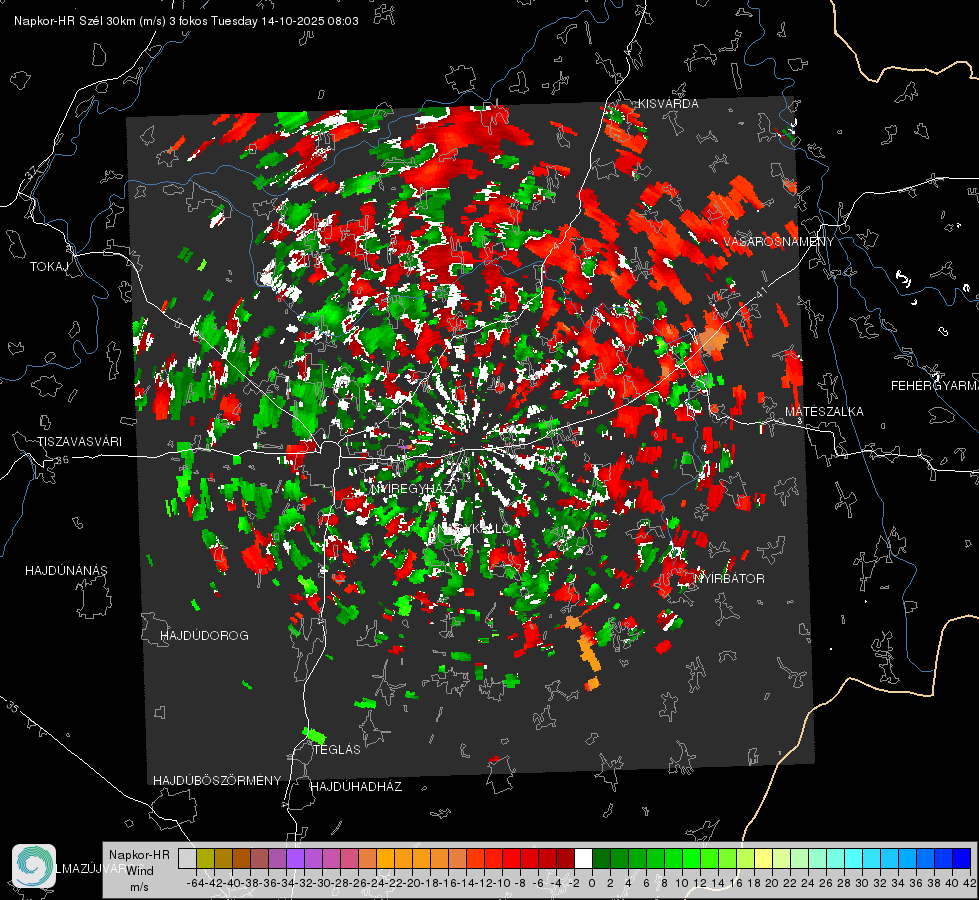Select the olive legend swatch above -64
Viewport: 979px width, 900px height.
coord(205,859)
